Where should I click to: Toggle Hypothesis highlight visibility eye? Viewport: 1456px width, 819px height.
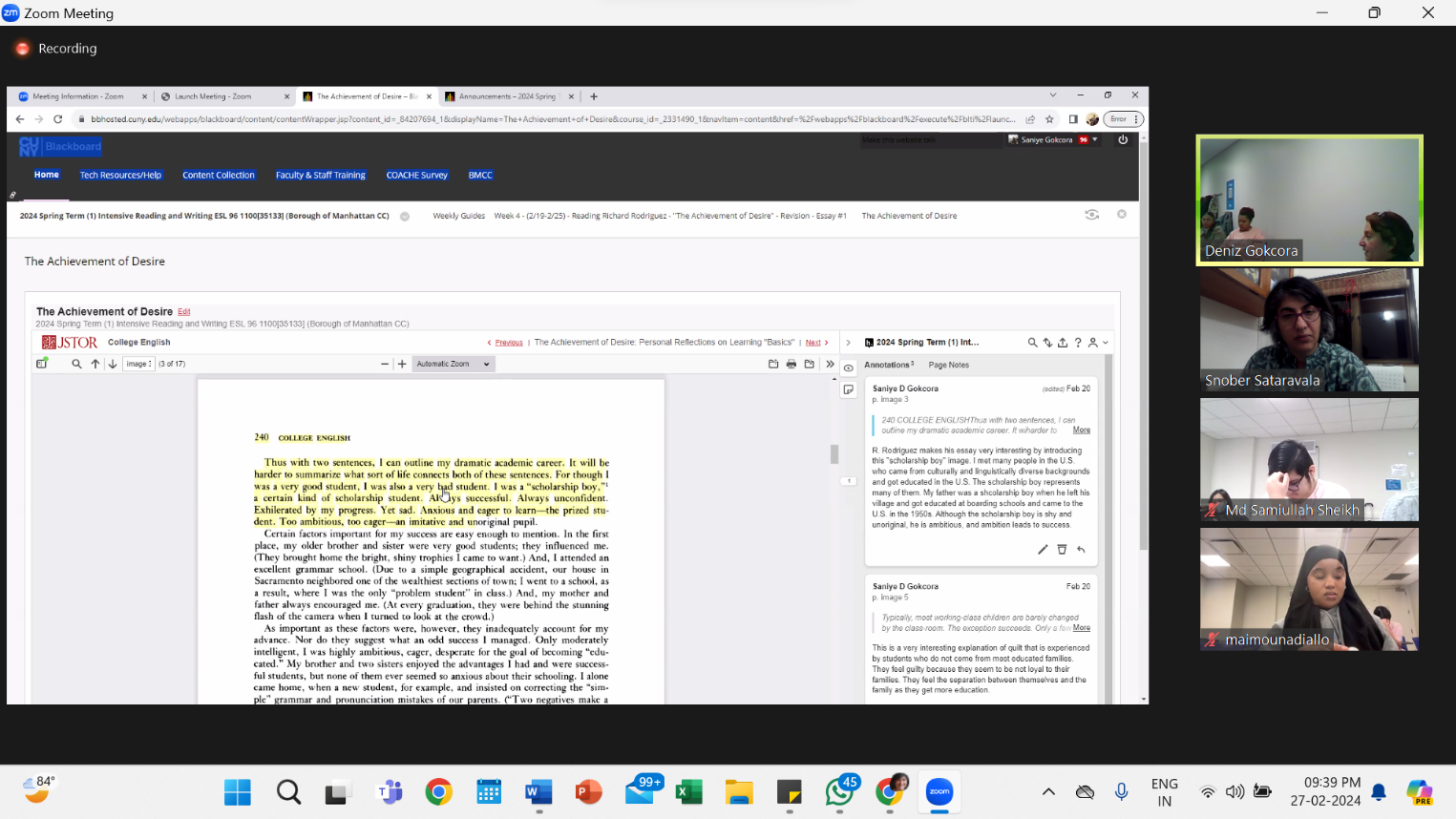click(x=848, y=367)
